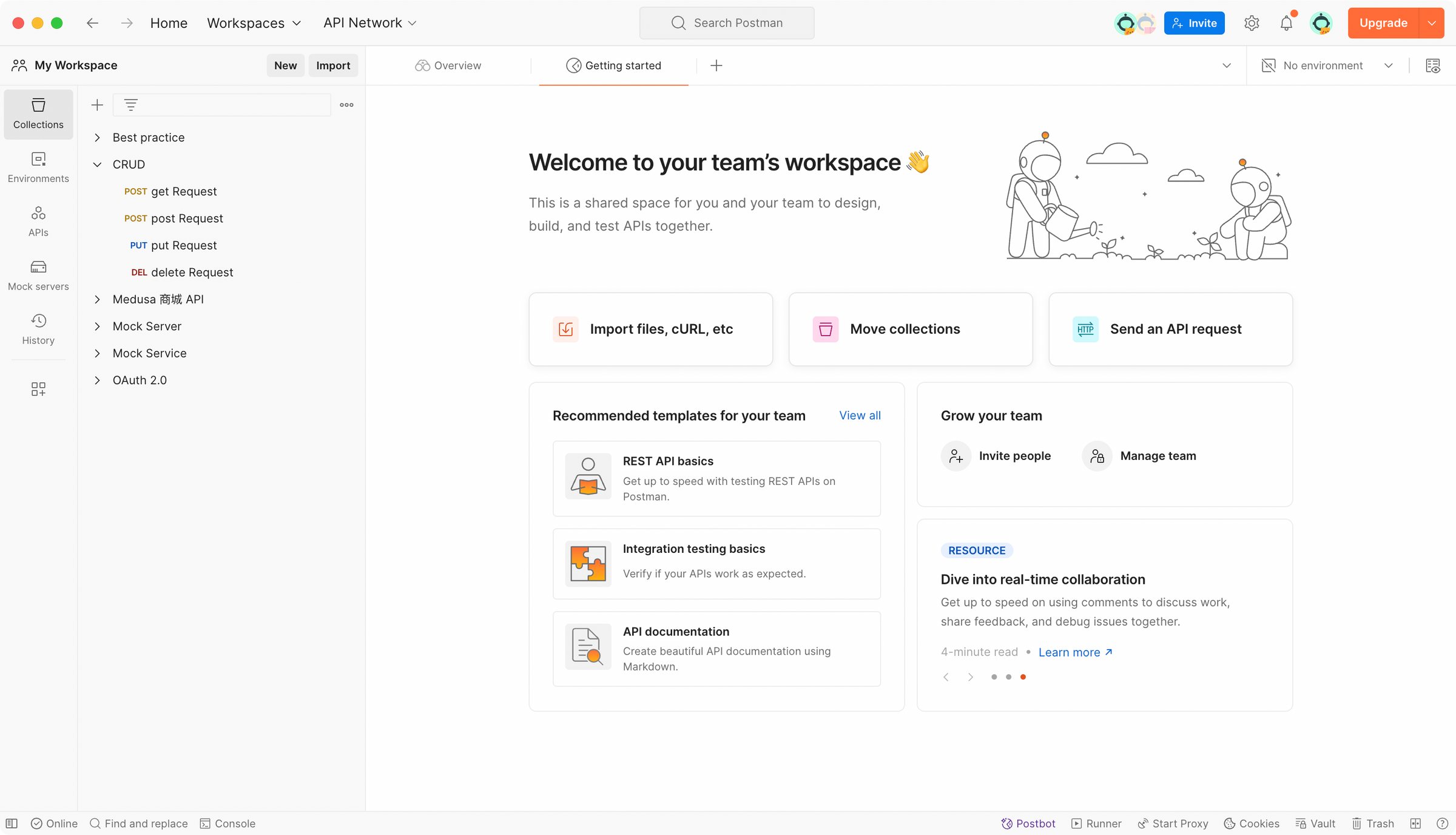Select the third carousel dot indicator
The image size is (1456, 835).
pyautogui.click(x=1023, y=677)
